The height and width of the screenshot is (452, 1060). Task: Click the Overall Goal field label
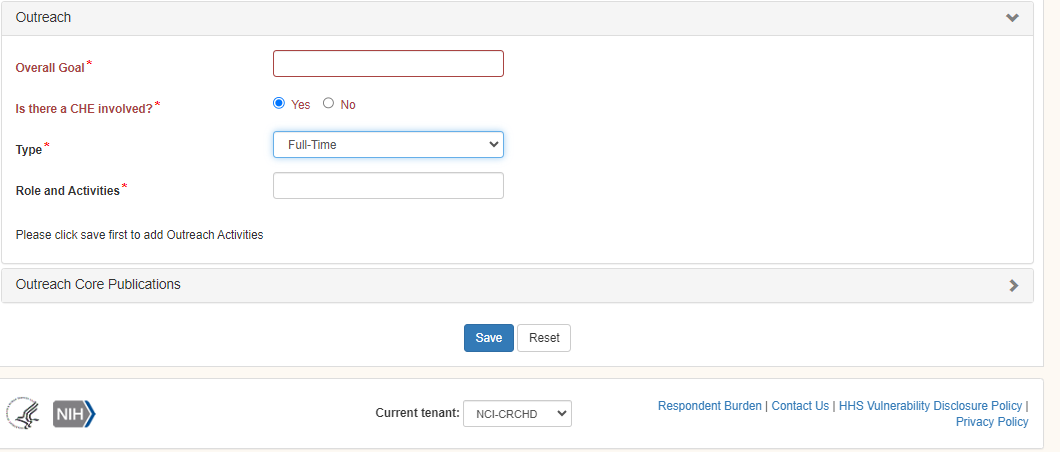[x=50, y=68]
